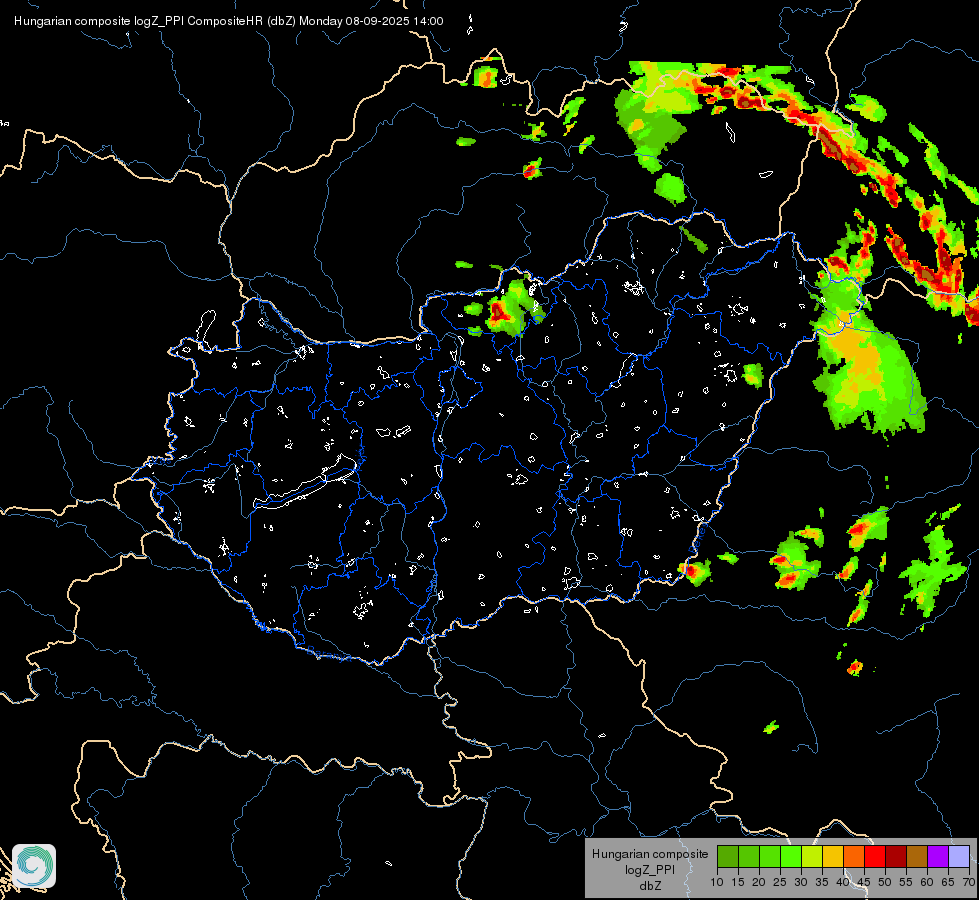979x900 pixels.
Task: Click the legend scale value '25'
Action: (x=780, y=883)
